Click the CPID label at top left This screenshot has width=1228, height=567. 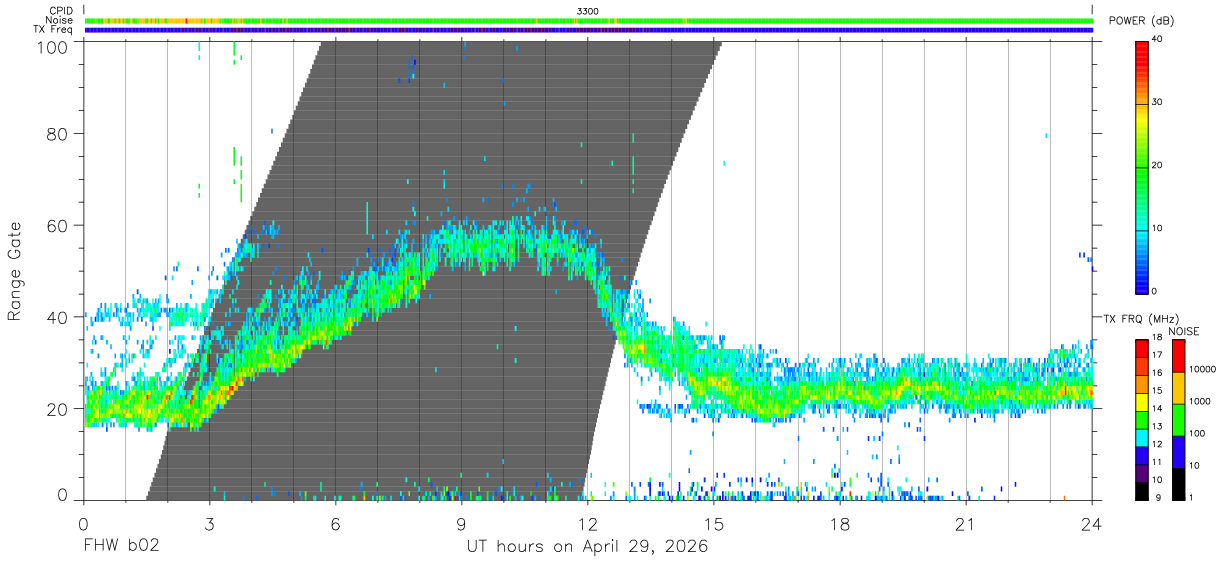(59, 11)
